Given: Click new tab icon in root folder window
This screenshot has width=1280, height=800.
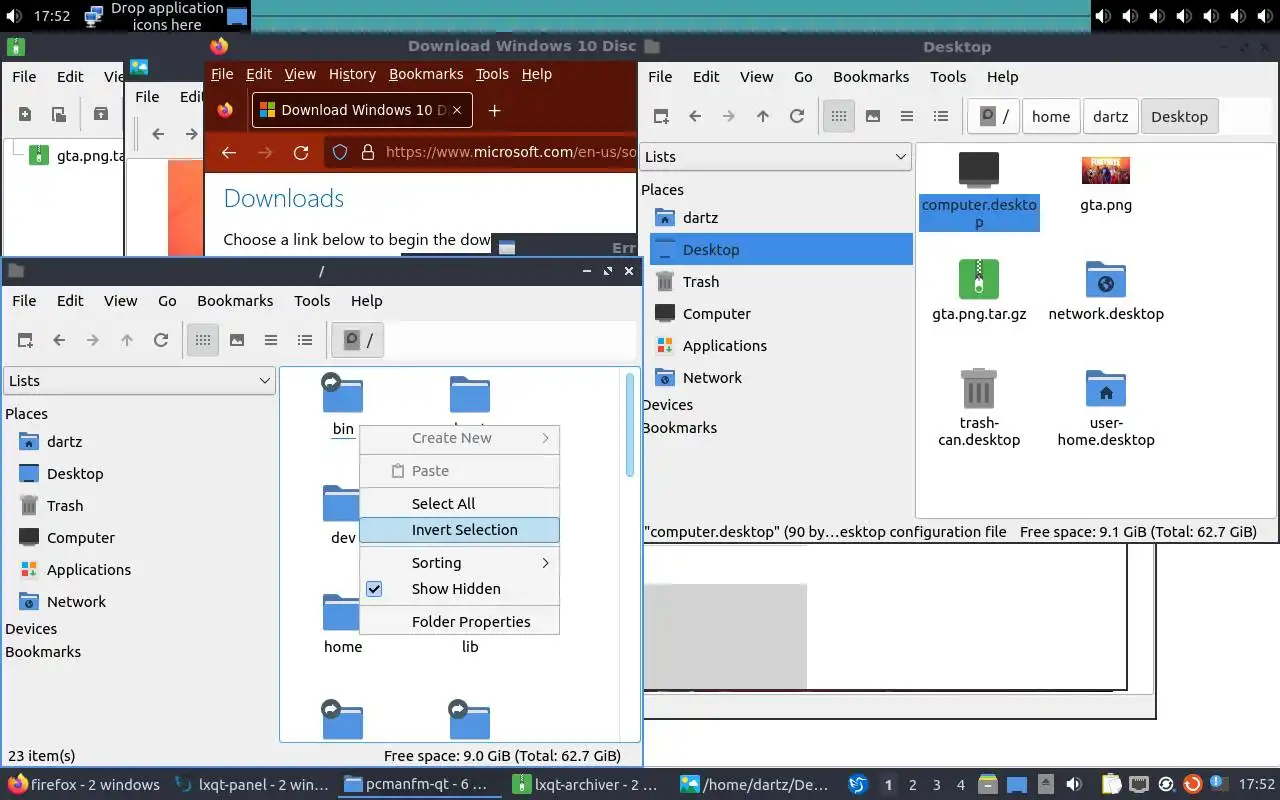Looking at the screenshot, I should [x=25, y=340].
